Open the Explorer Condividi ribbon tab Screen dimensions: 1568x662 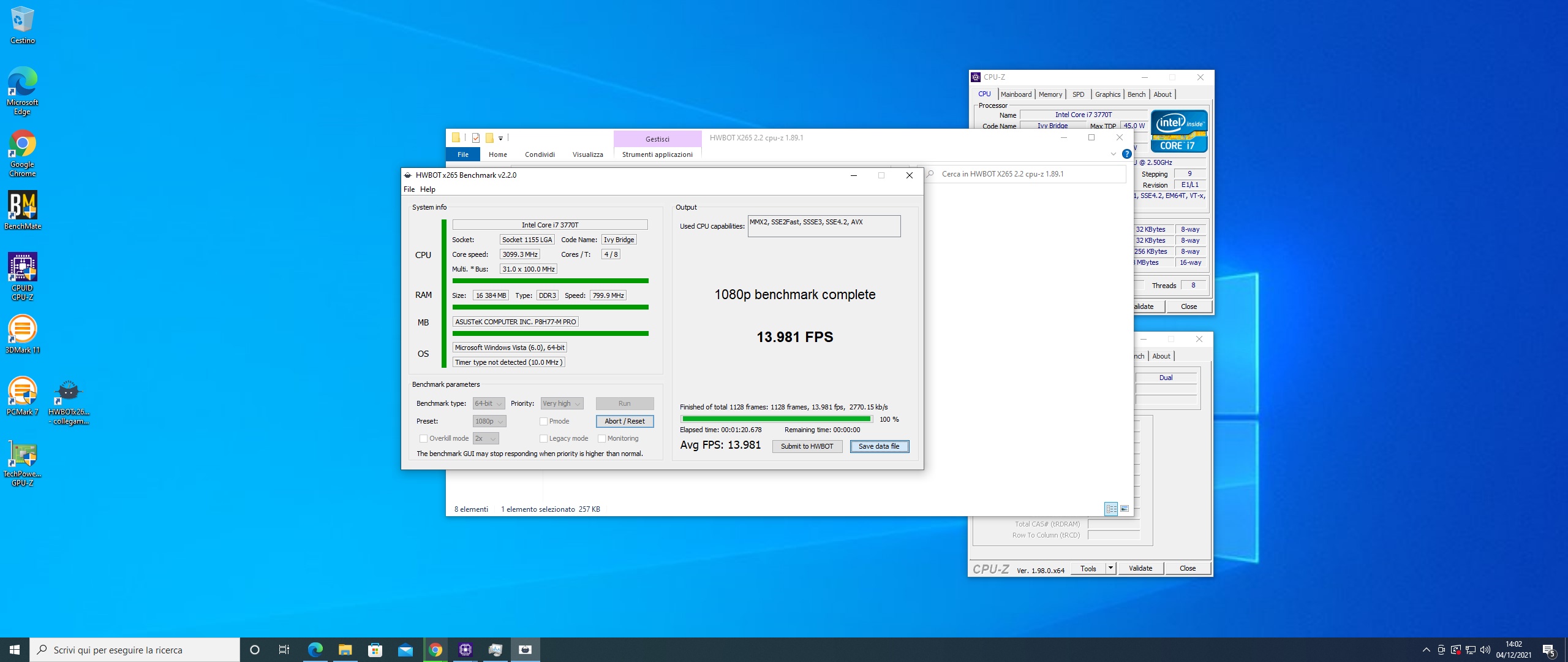tap(540, 154)
